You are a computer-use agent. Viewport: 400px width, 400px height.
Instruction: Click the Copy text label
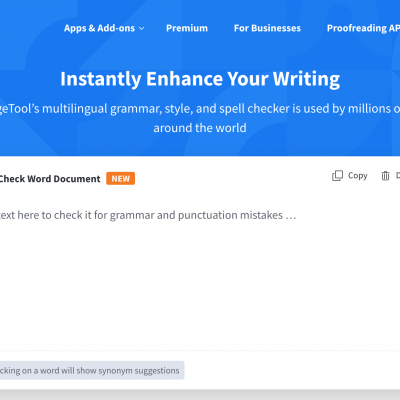pos(358,176)
